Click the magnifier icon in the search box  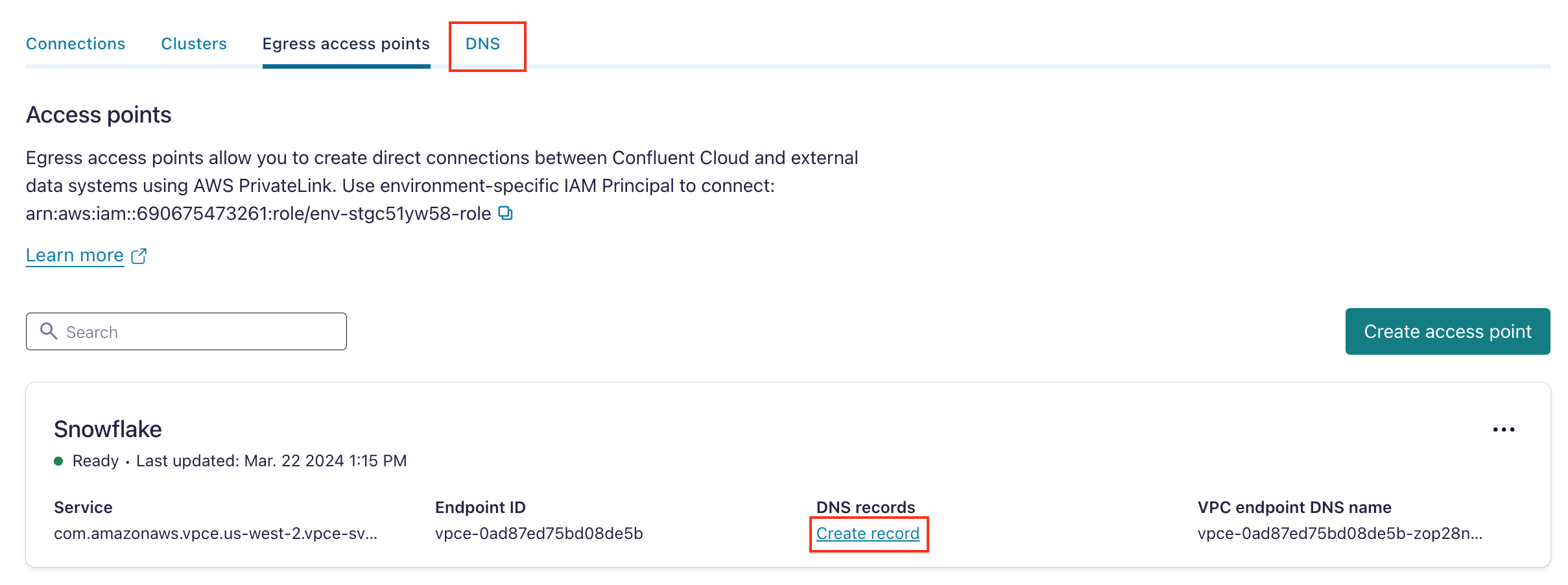point(49,331)
